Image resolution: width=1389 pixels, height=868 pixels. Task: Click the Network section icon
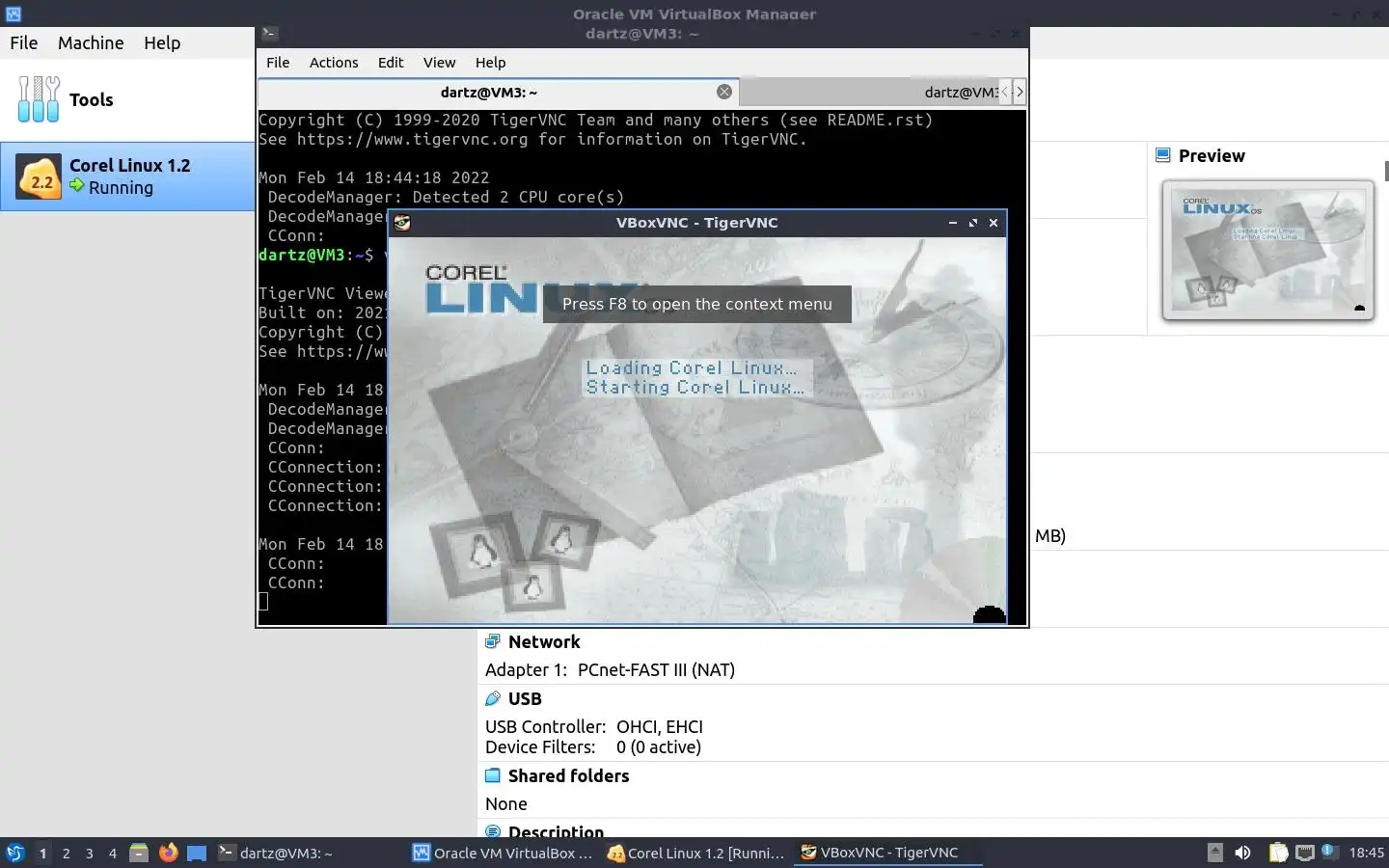click(493, 641)
